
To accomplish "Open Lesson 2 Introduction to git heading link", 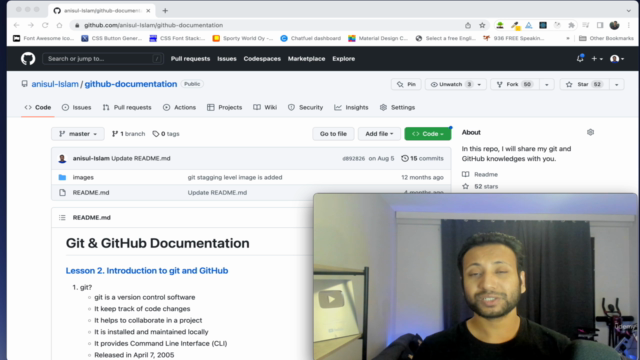I will click(147, 271).
